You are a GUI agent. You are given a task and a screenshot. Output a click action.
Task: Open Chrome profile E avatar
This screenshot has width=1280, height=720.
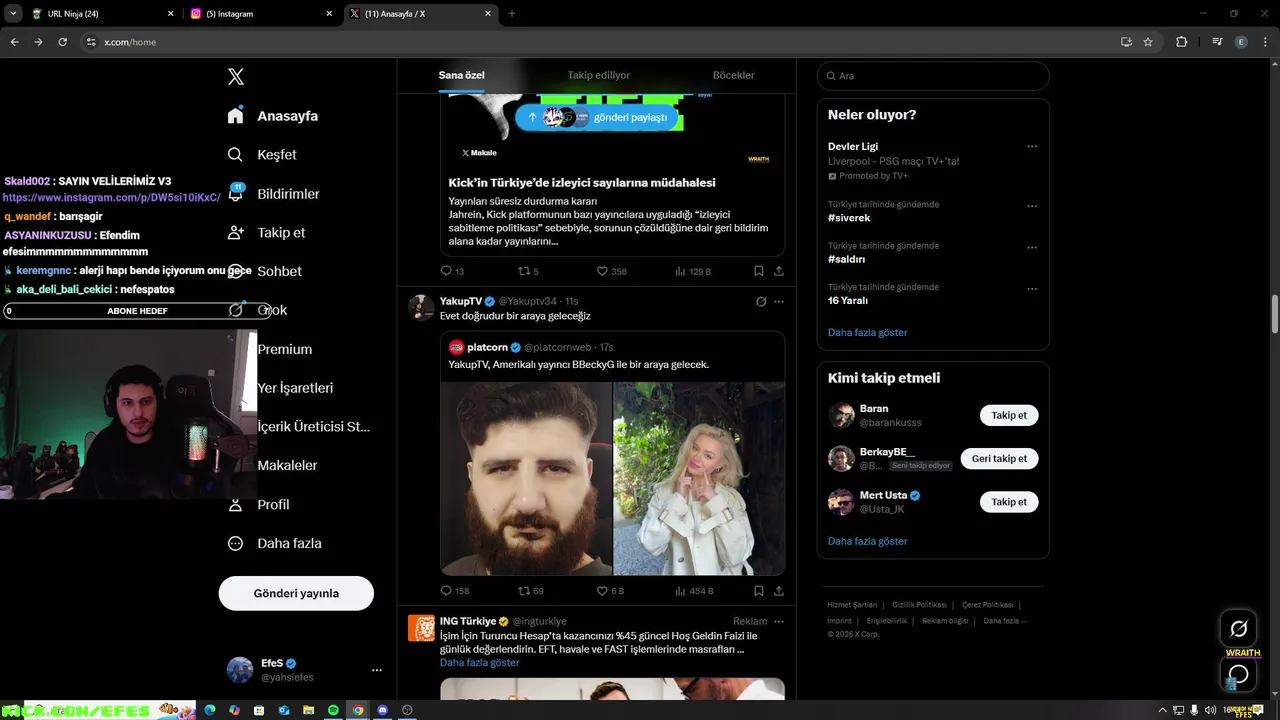pyautogui.click(x=1241, y=42)
